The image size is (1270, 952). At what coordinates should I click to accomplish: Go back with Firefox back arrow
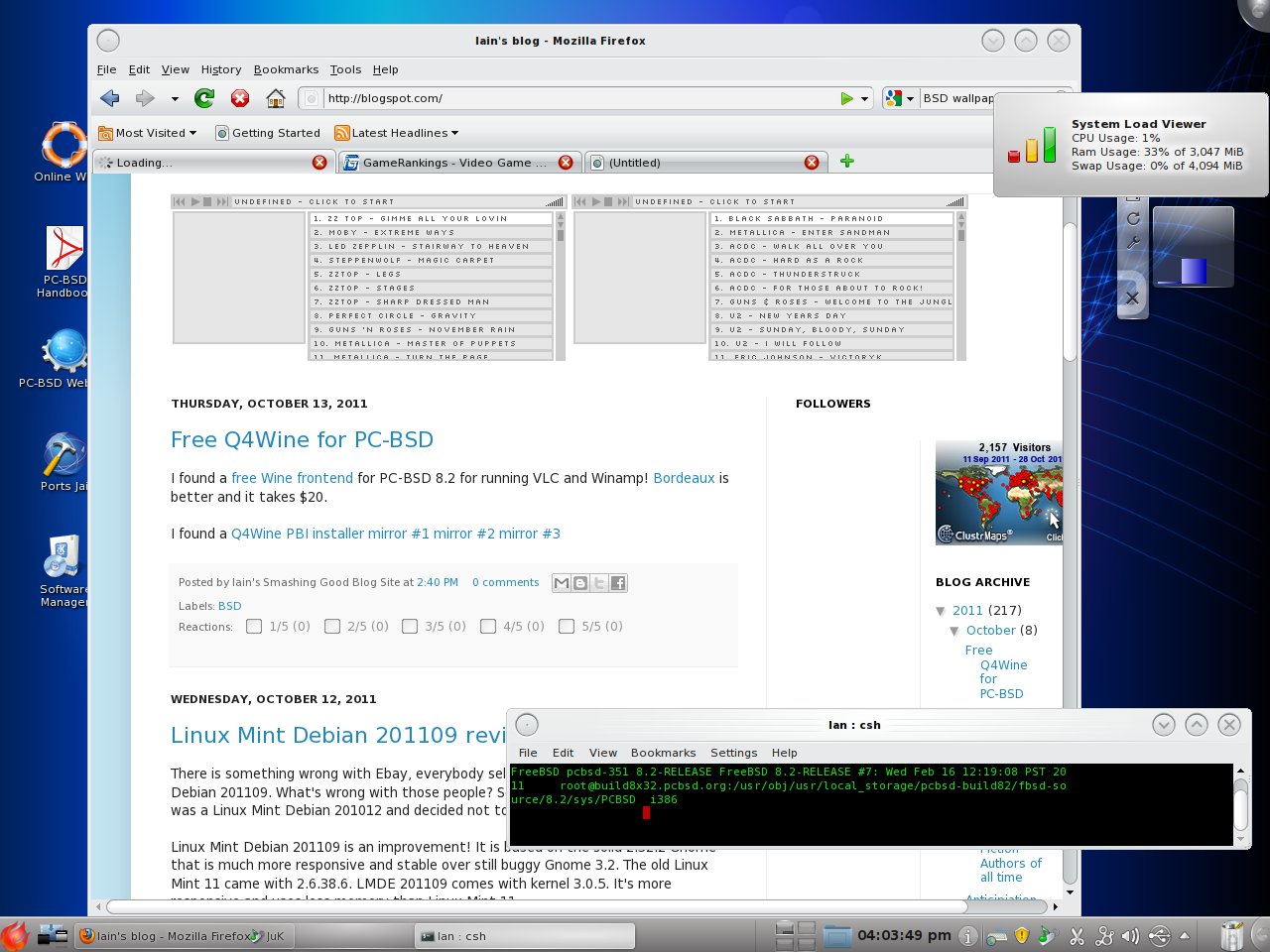110,98
